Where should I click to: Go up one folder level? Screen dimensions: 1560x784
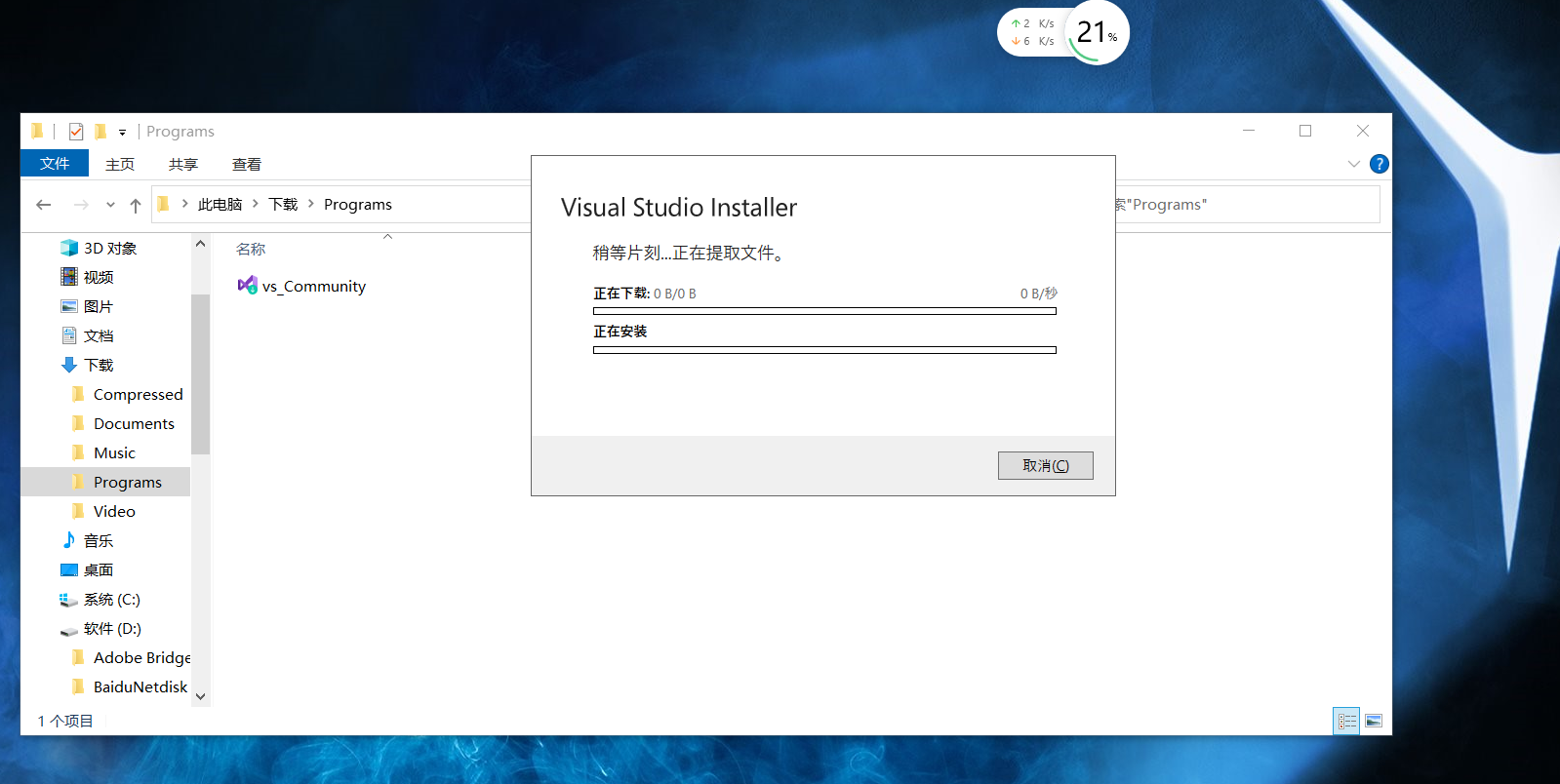coord(136,205)
